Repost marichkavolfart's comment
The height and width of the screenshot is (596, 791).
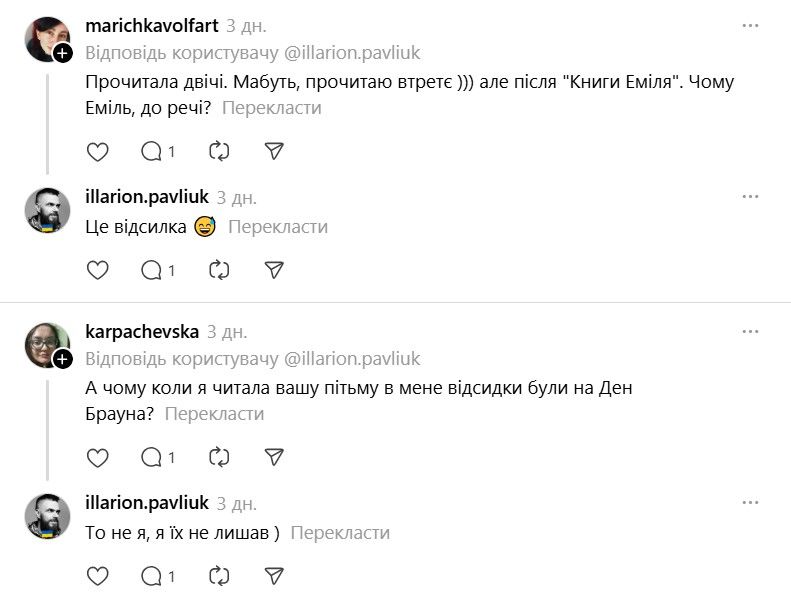[x=219, y=151]
